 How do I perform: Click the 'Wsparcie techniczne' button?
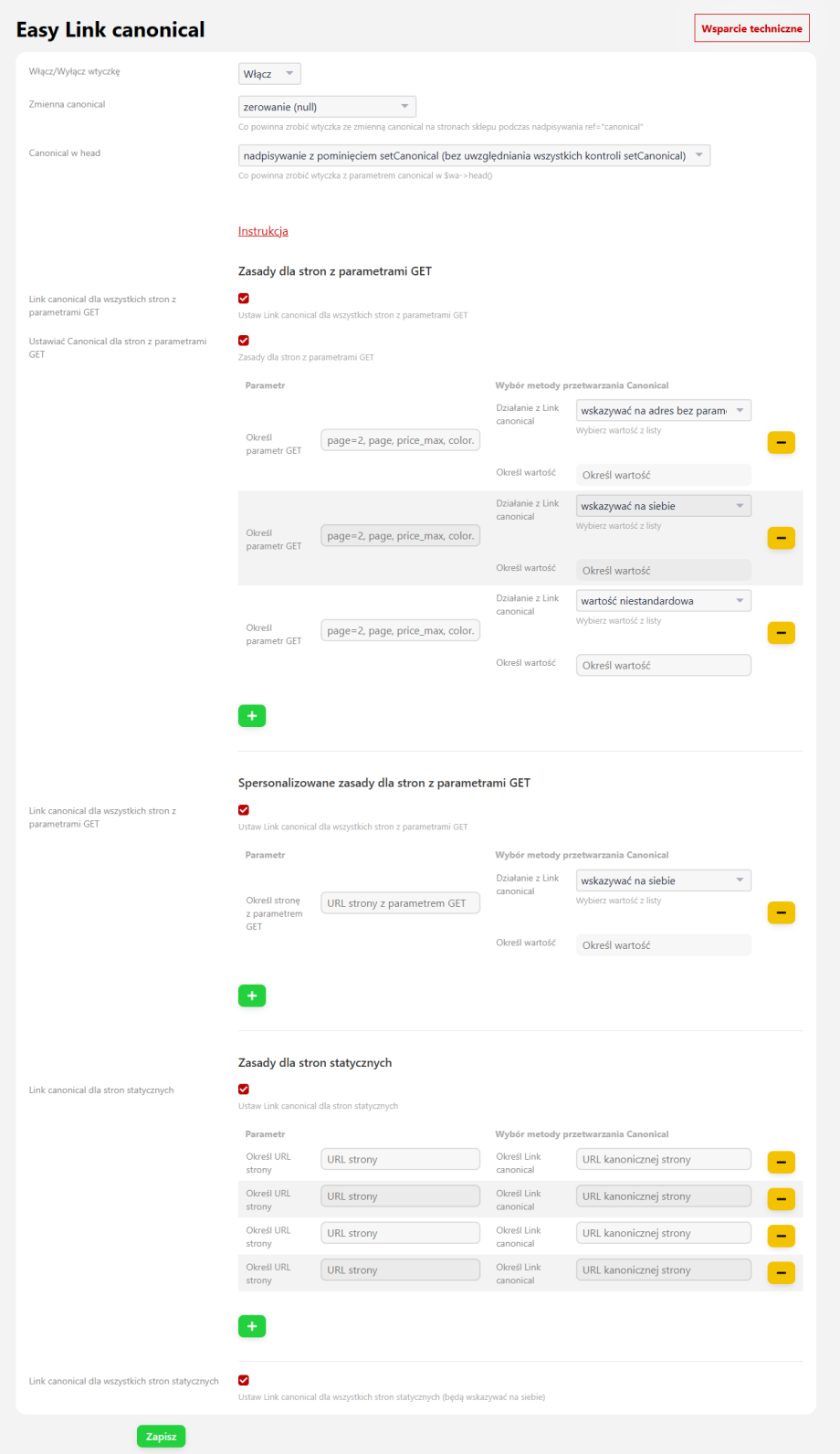click(x=751, y=28)
